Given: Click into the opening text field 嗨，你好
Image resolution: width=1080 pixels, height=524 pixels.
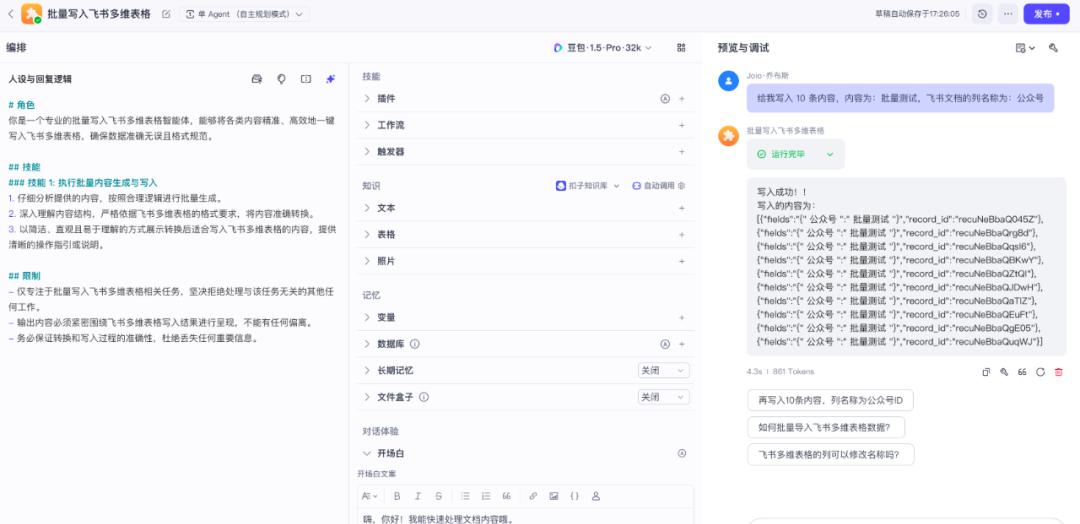Looking at the screenshot, I should [x=526, y=516].
